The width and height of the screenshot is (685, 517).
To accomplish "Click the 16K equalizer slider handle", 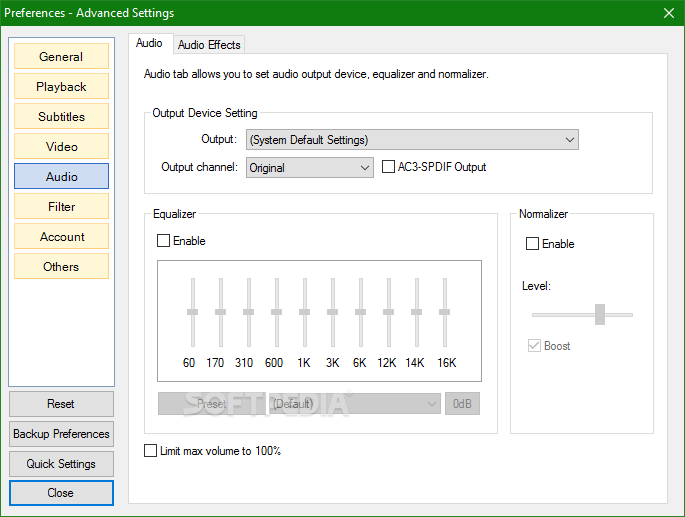I will [444, 312].
